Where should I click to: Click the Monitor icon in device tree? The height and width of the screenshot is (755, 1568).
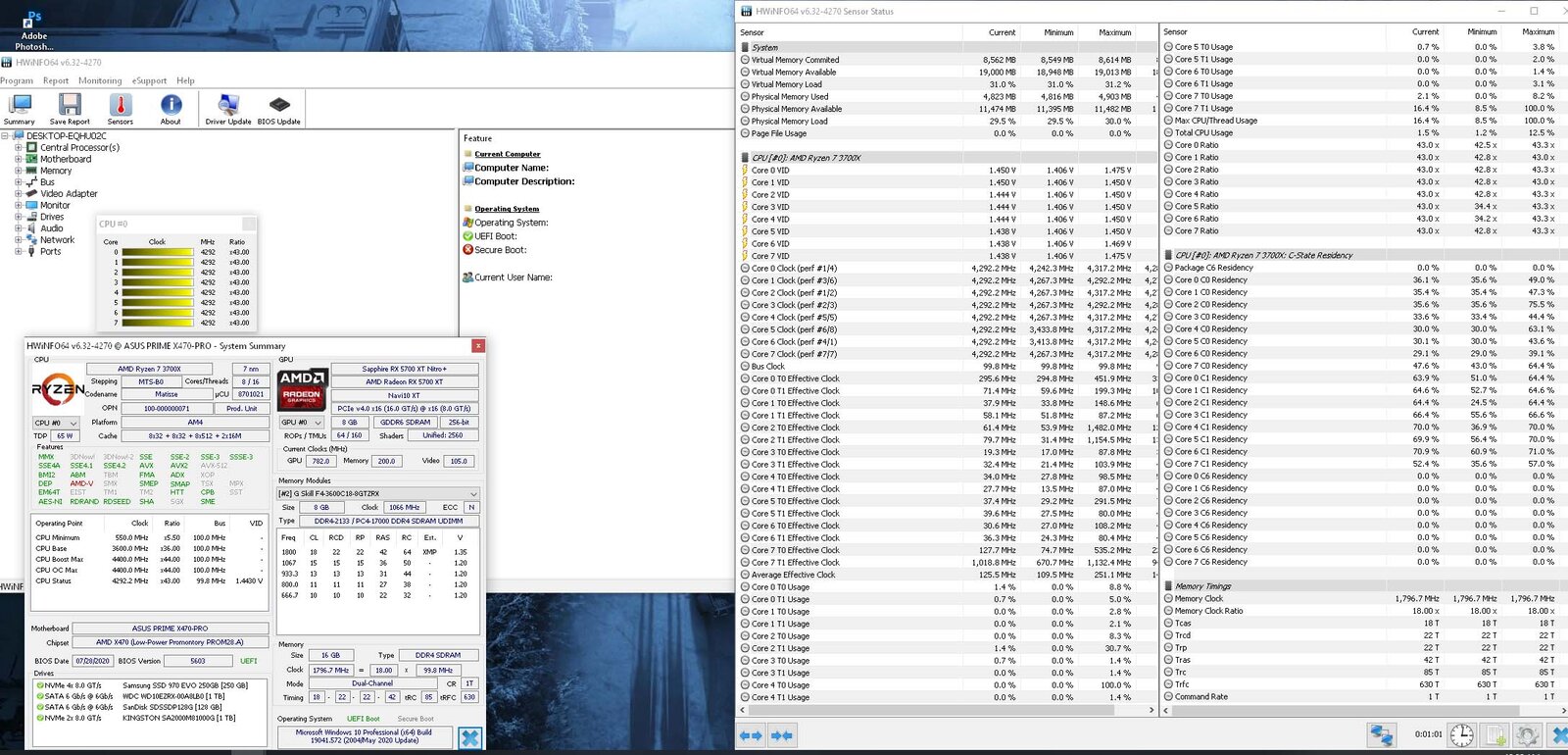tap(32, 205)
